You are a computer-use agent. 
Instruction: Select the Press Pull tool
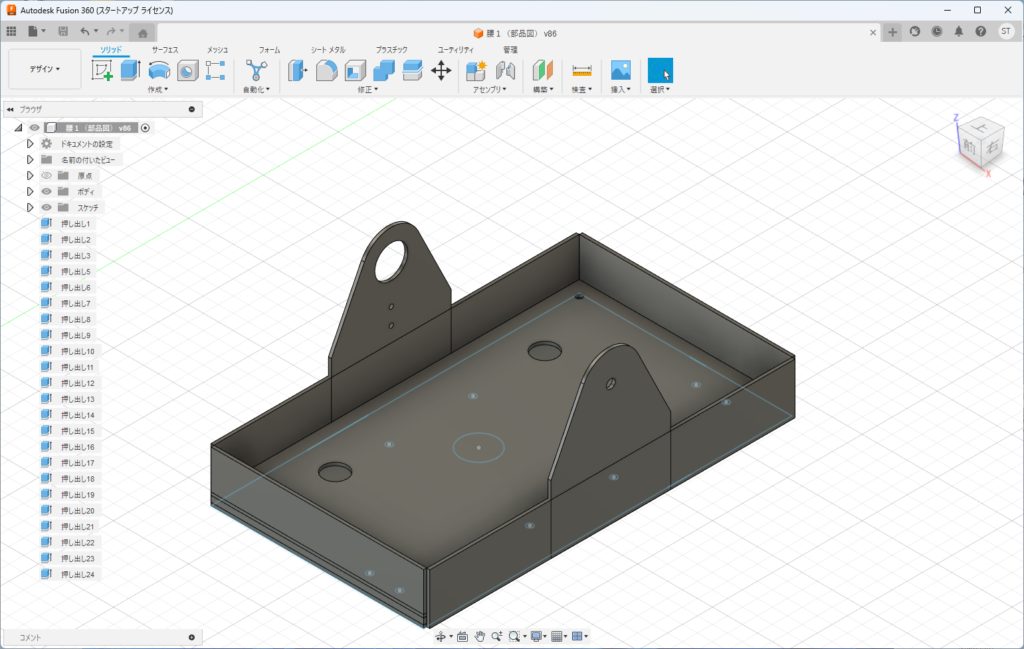point(297,71)
